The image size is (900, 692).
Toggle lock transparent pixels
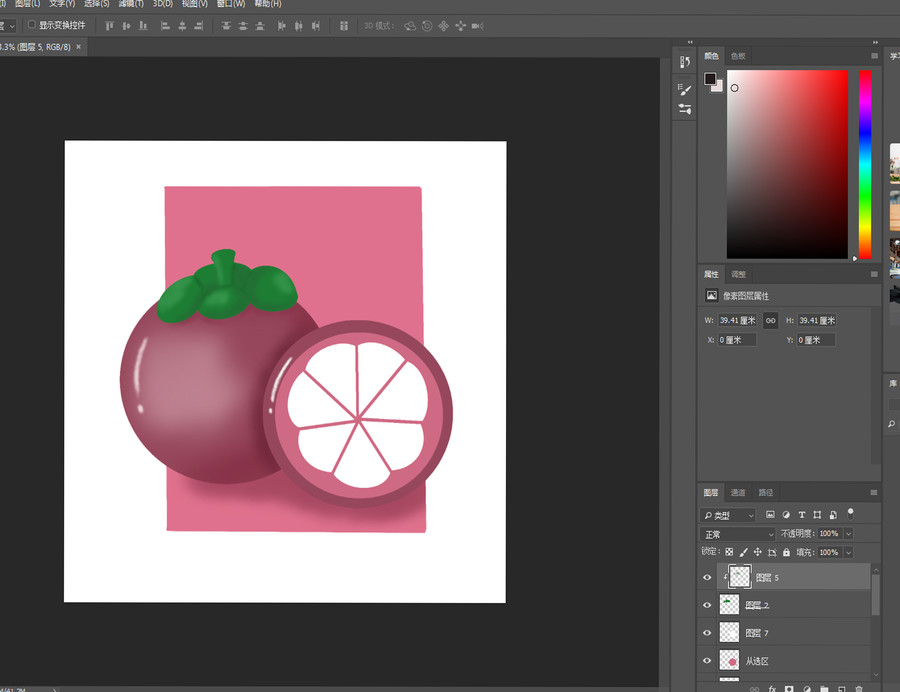[x=729, y=552]
